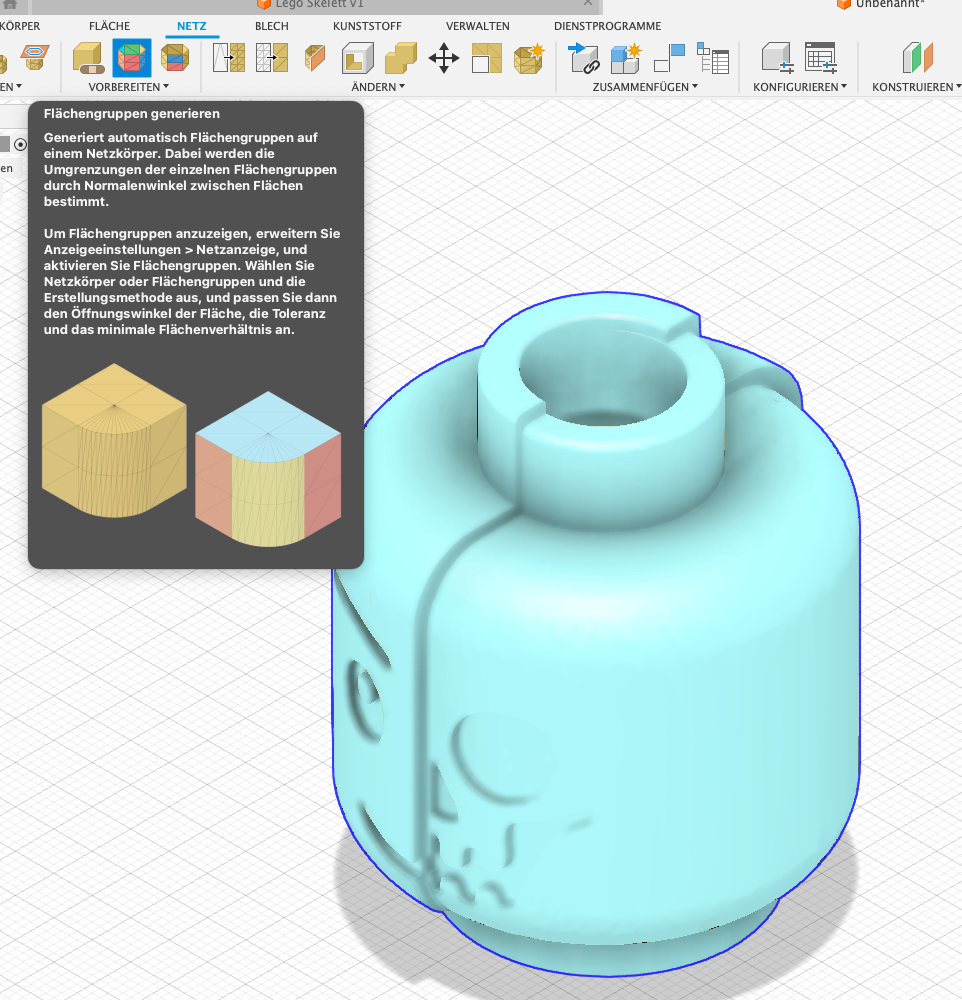Click the Move/Copy four-arrow icon
The image size is (962, 1000).
(443, 58)
